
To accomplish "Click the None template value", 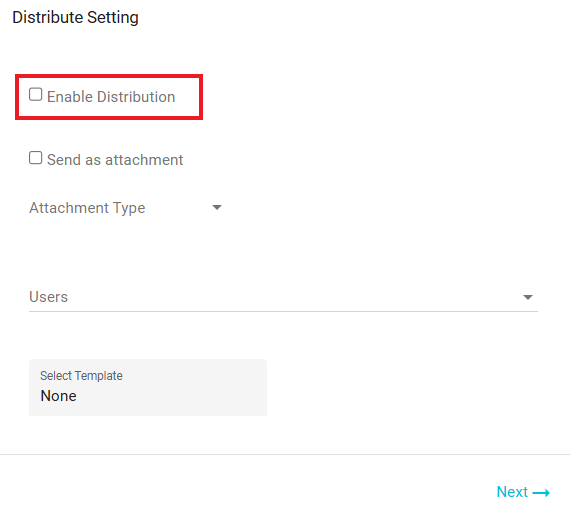I will 59,396.
